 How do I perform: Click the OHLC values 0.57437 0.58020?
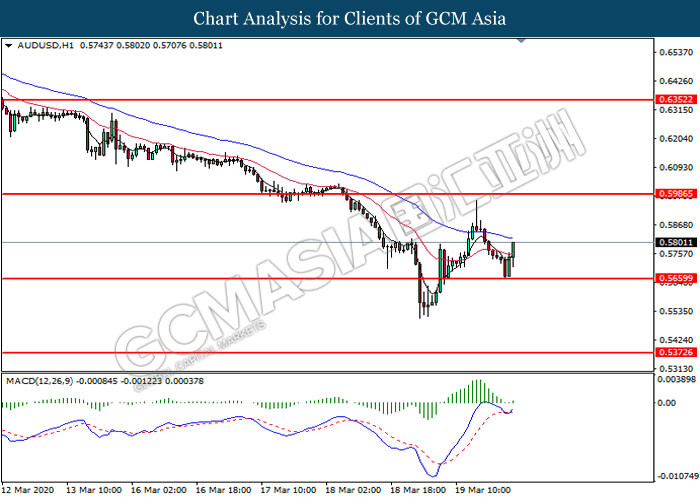[x=115, y=46]
